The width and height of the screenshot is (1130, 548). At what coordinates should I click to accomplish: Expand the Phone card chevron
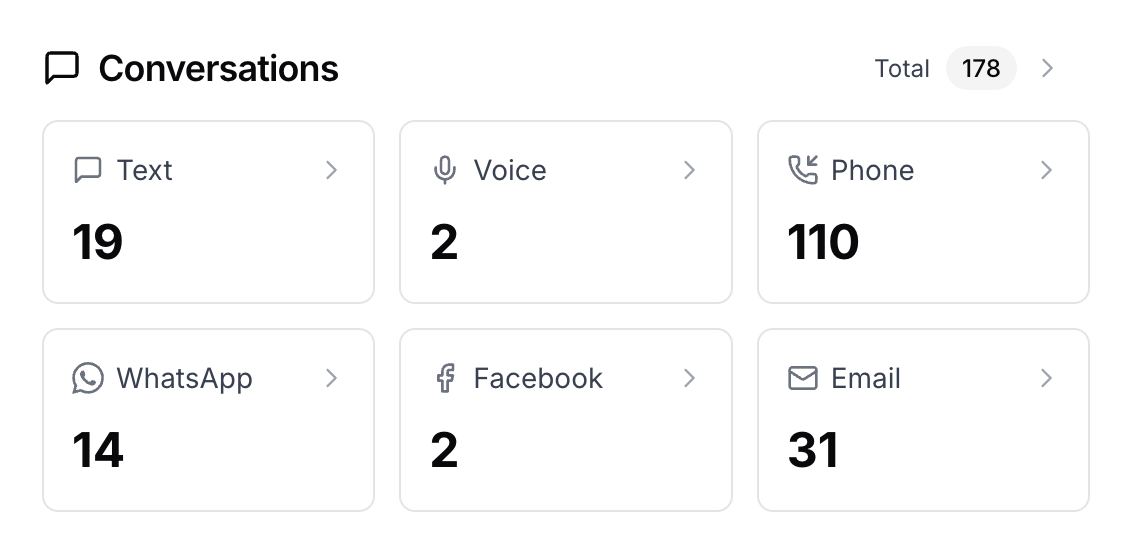1046,170
